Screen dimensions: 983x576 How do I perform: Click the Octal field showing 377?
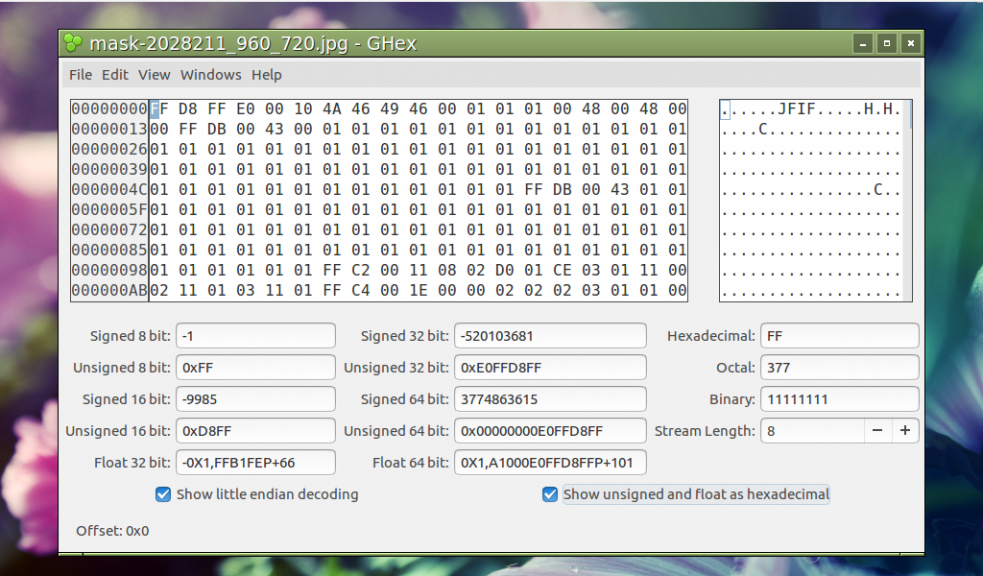(x=839, y=367)
